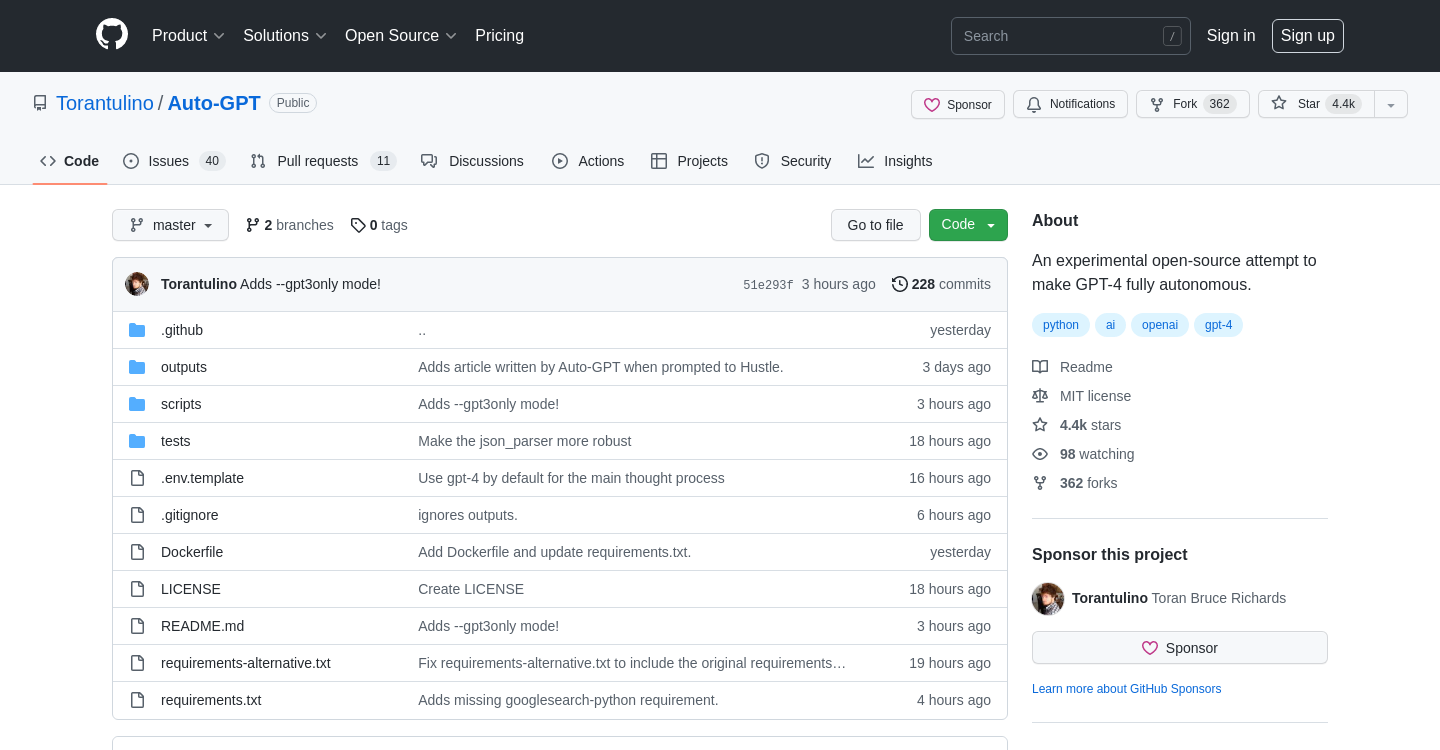Click the history clock icon by 228 commits
This screenshot has width=1440, height=750.
tap(900, 284)
